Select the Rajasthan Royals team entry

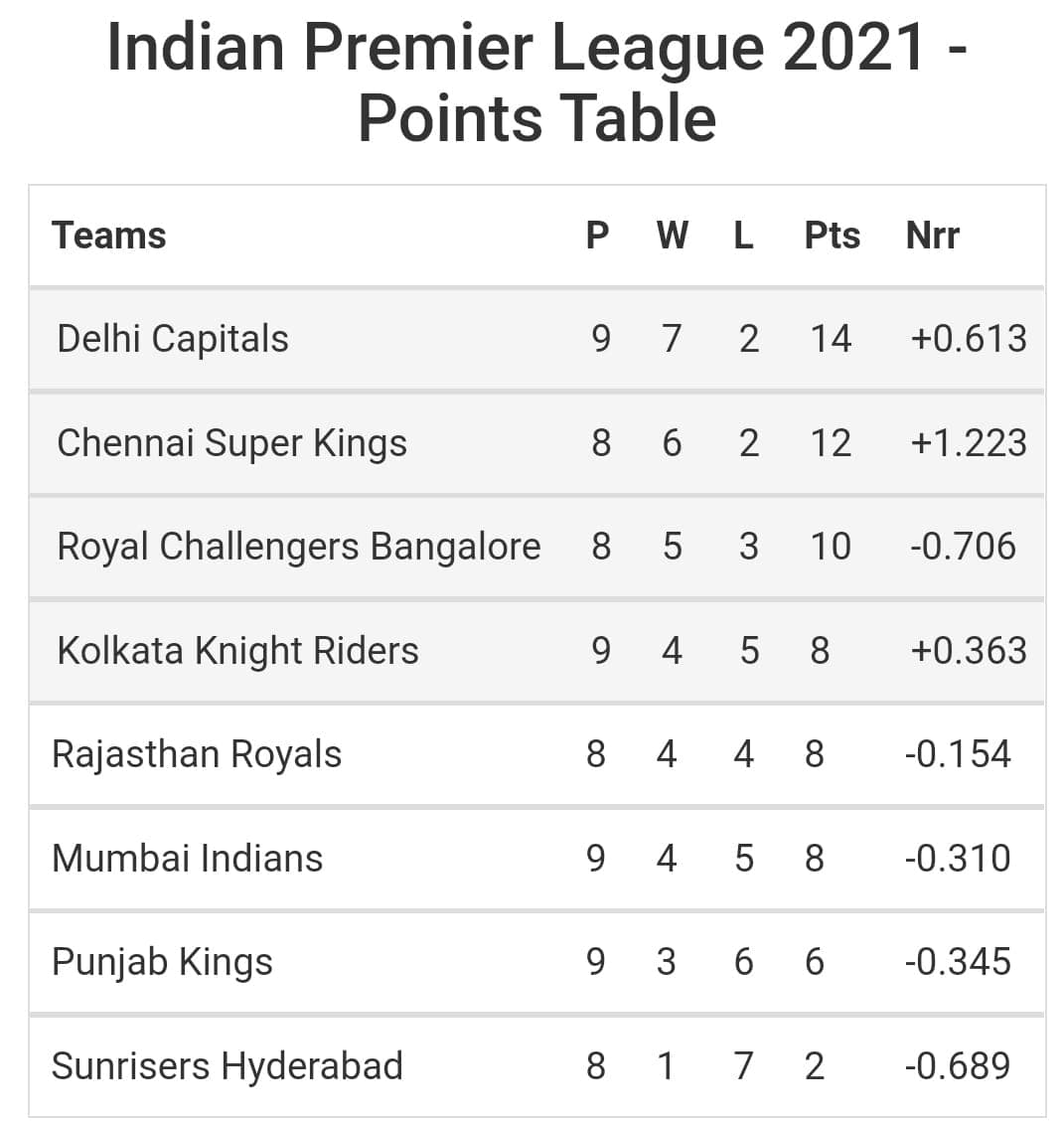tap(196, 754)
